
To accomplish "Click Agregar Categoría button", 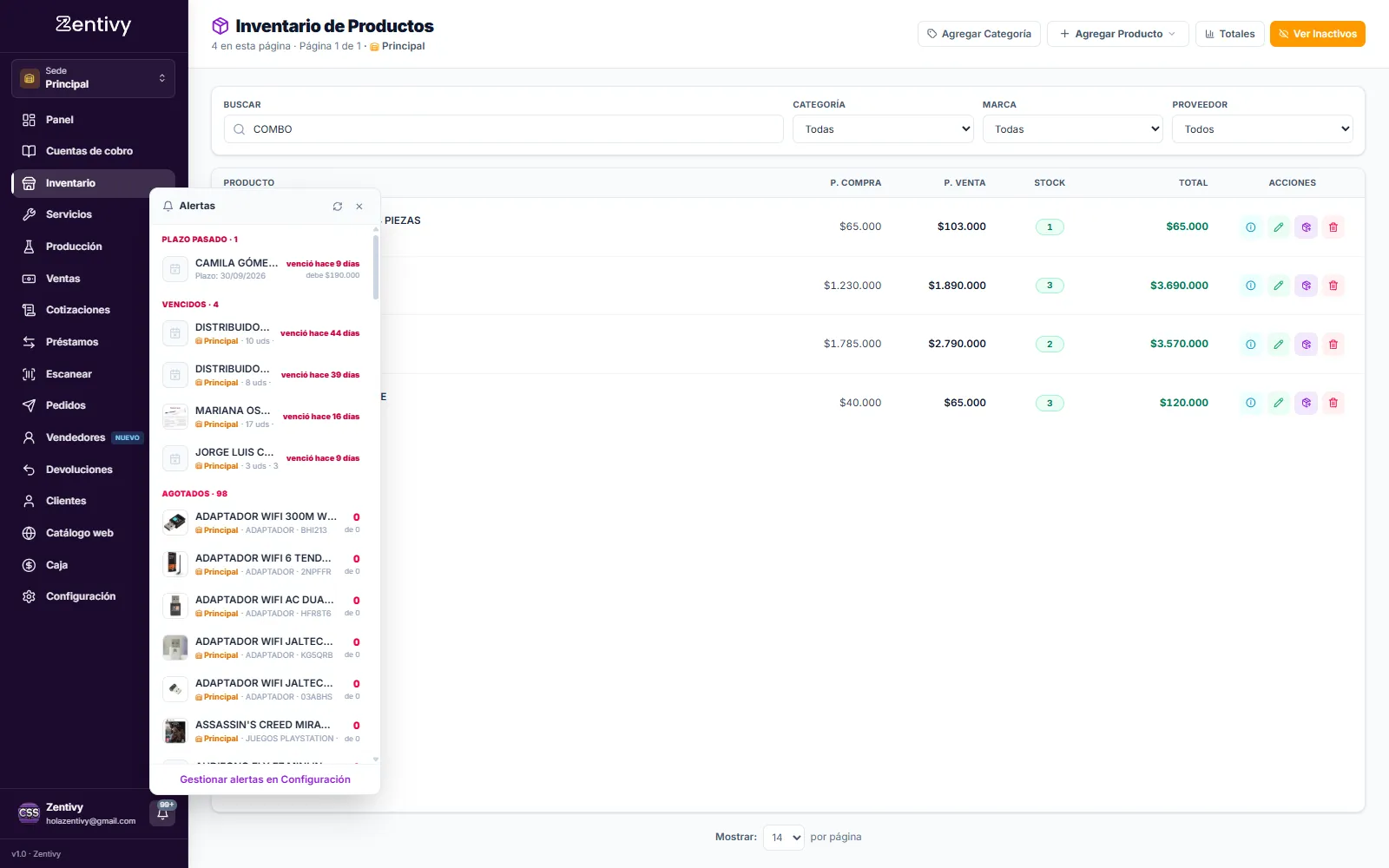I will point(978,34).
